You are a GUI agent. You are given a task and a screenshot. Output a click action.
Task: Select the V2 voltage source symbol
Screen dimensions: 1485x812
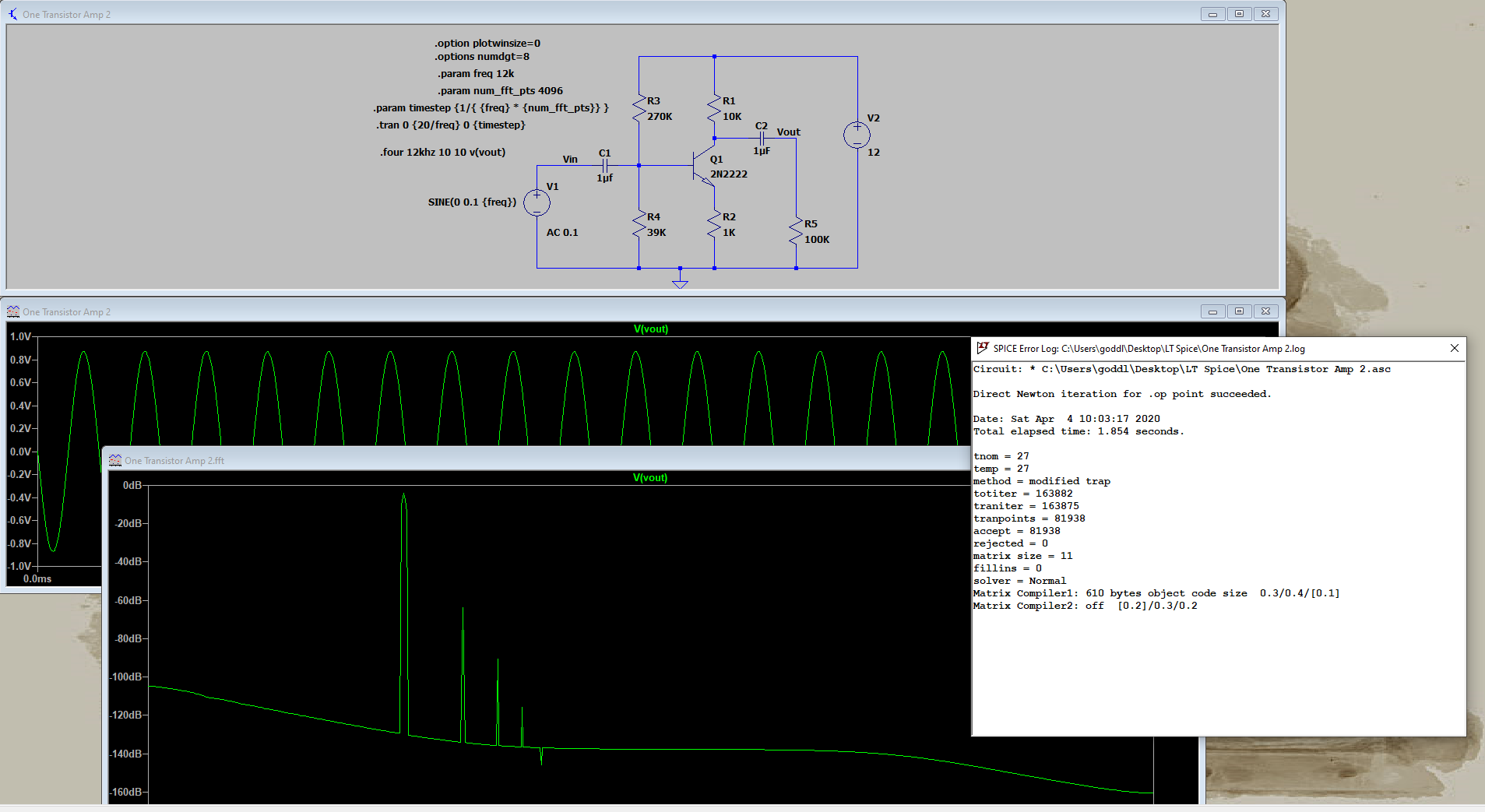point(857,135)
